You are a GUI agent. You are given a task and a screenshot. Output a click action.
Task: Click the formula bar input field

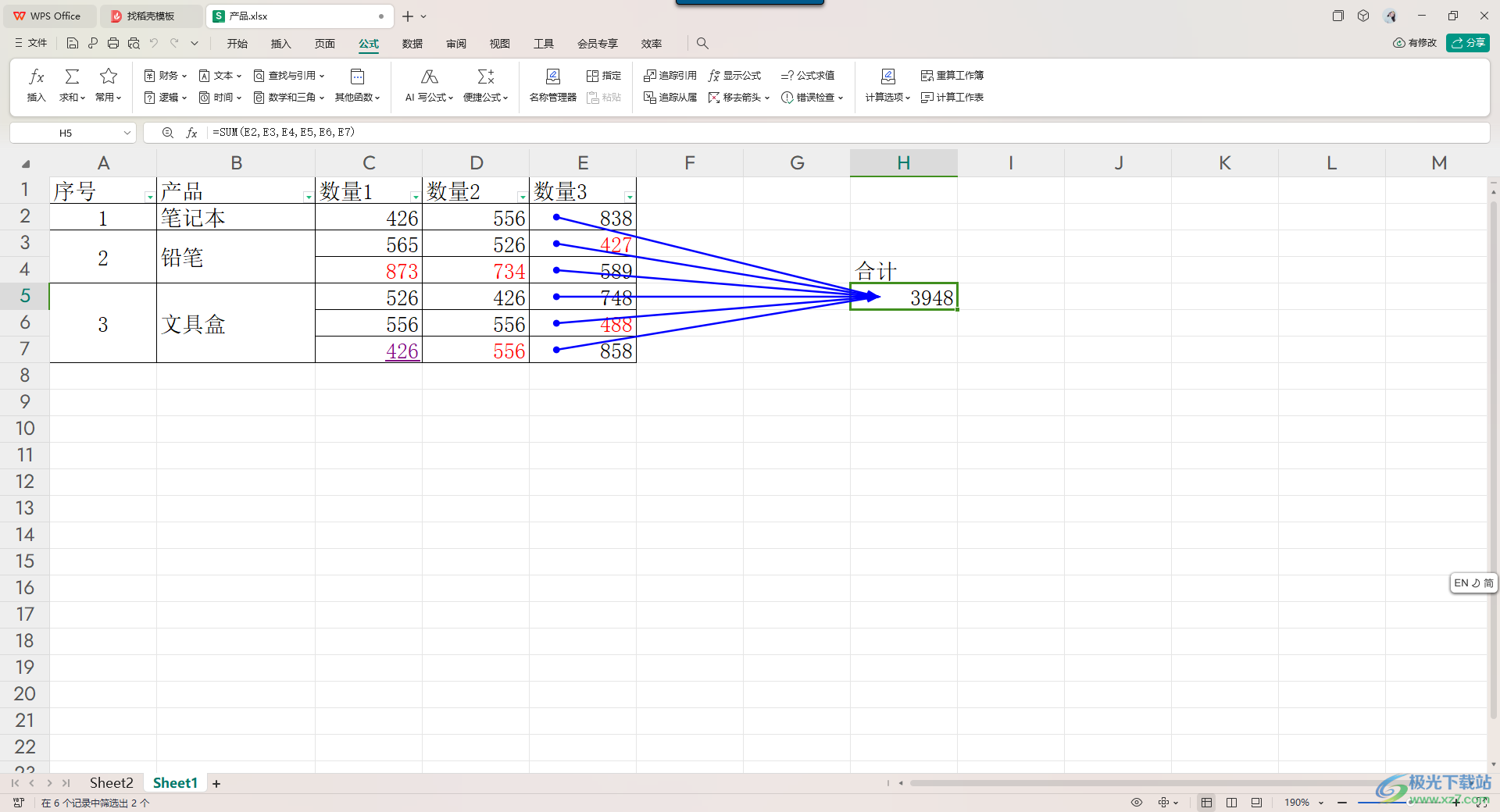848,133
